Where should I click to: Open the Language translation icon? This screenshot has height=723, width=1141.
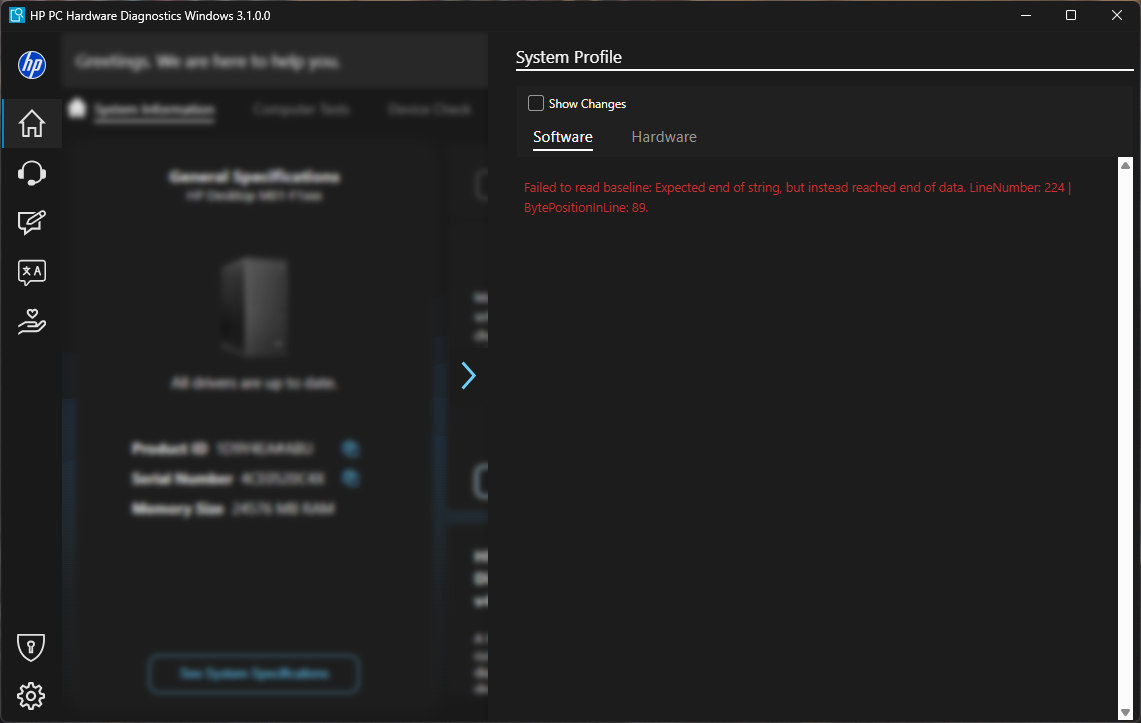click(31, 272)
